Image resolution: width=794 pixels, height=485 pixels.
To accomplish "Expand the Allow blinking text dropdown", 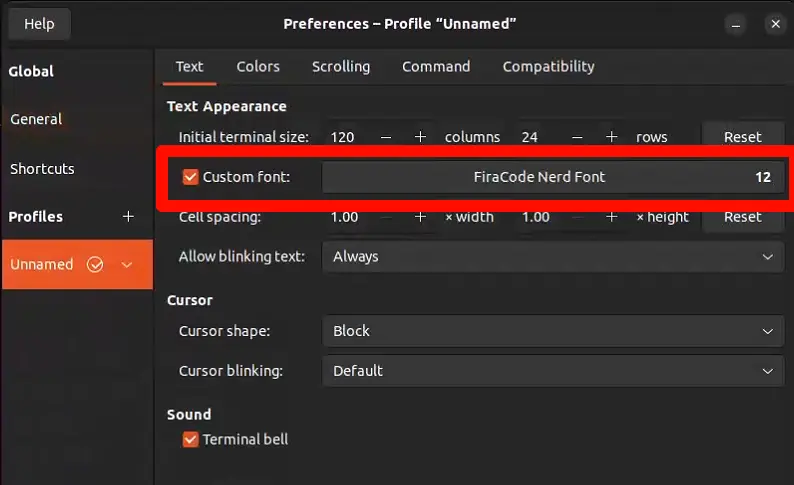I will coord(553,257).
